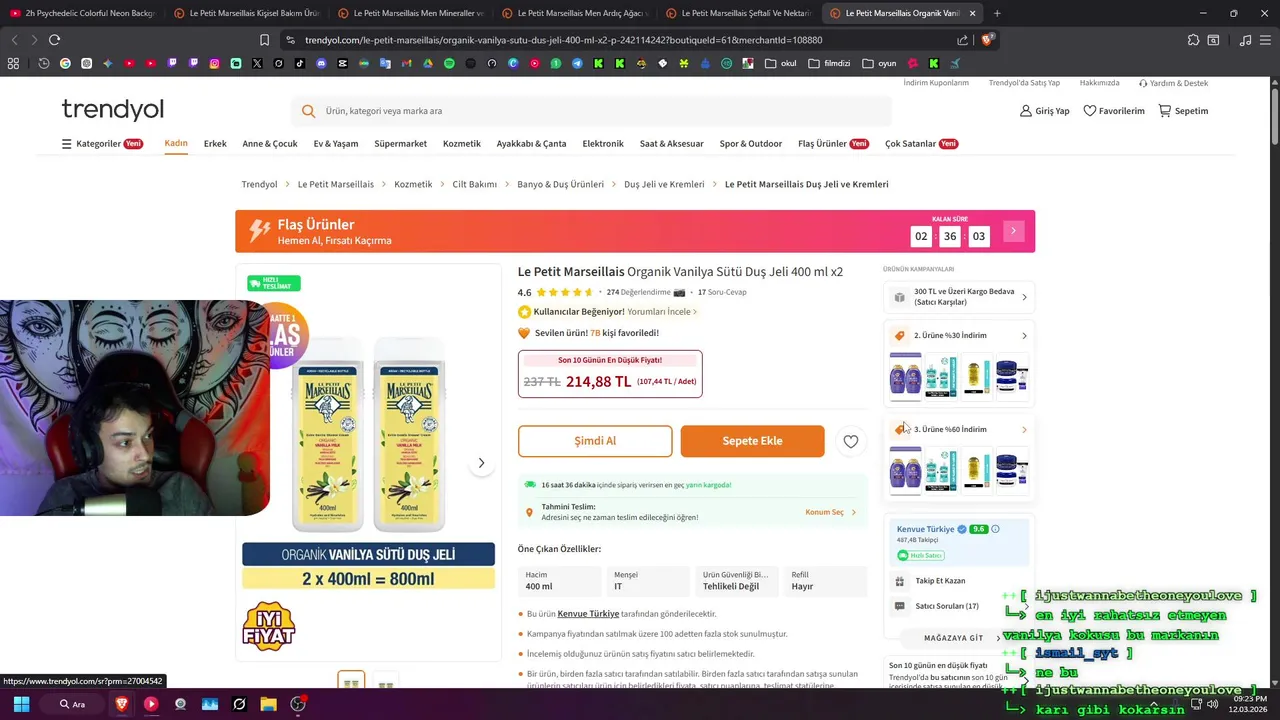1280x720 pixels.
Task: Click the Windows taskbar search box
Action: pos(73,704)
